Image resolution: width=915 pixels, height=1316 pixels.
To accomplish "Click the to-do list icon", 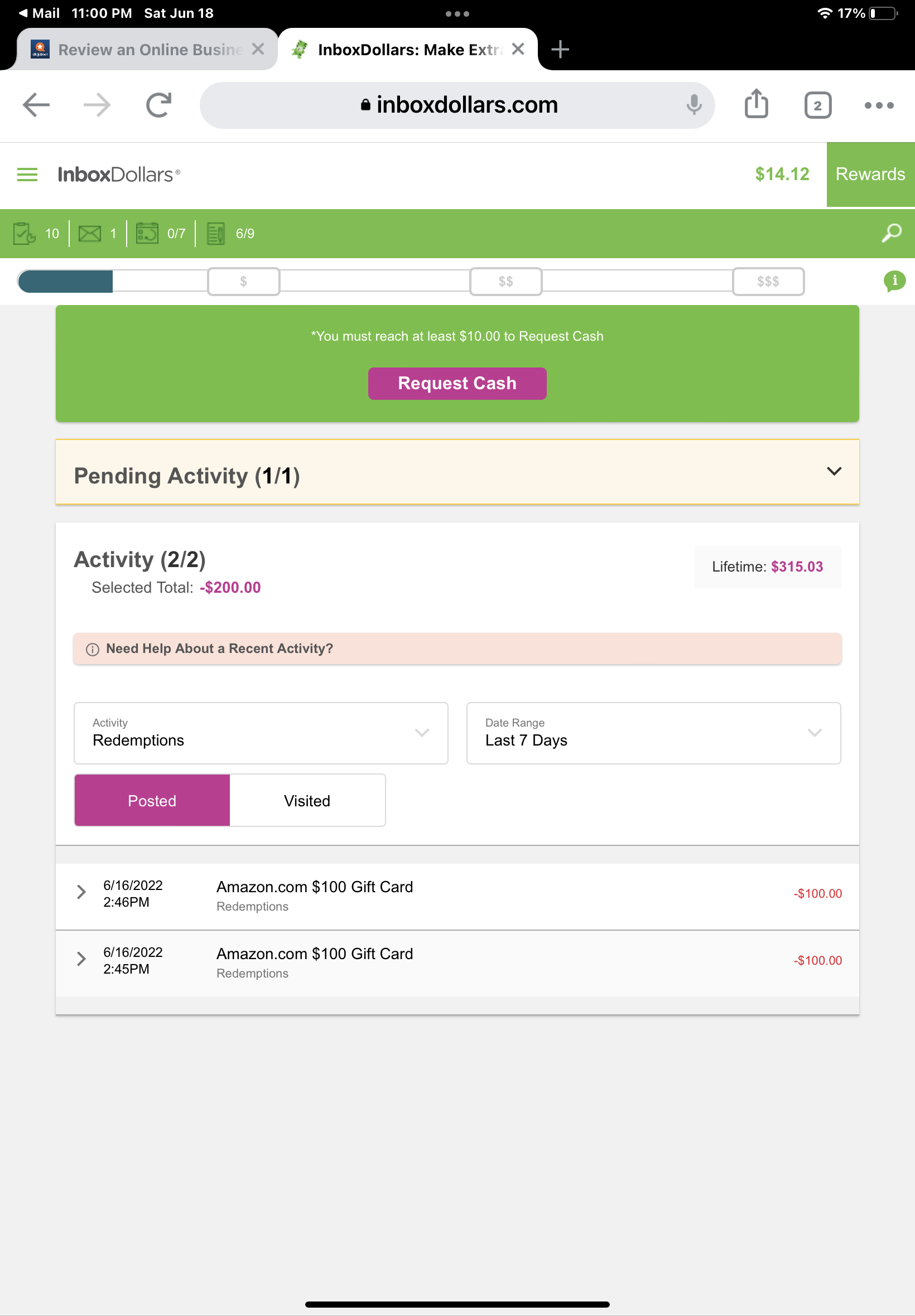I will pyautogui.click(x=215, y=234).
